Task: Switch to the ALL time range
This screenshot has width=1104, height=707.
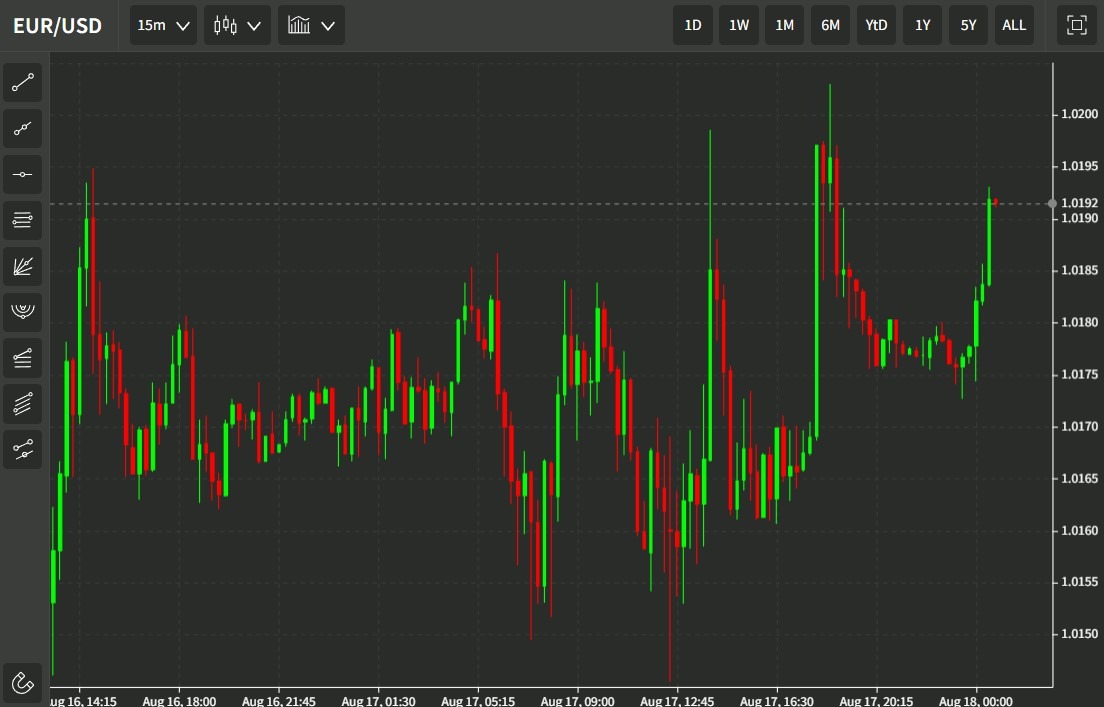Action: pos(1014,25)
